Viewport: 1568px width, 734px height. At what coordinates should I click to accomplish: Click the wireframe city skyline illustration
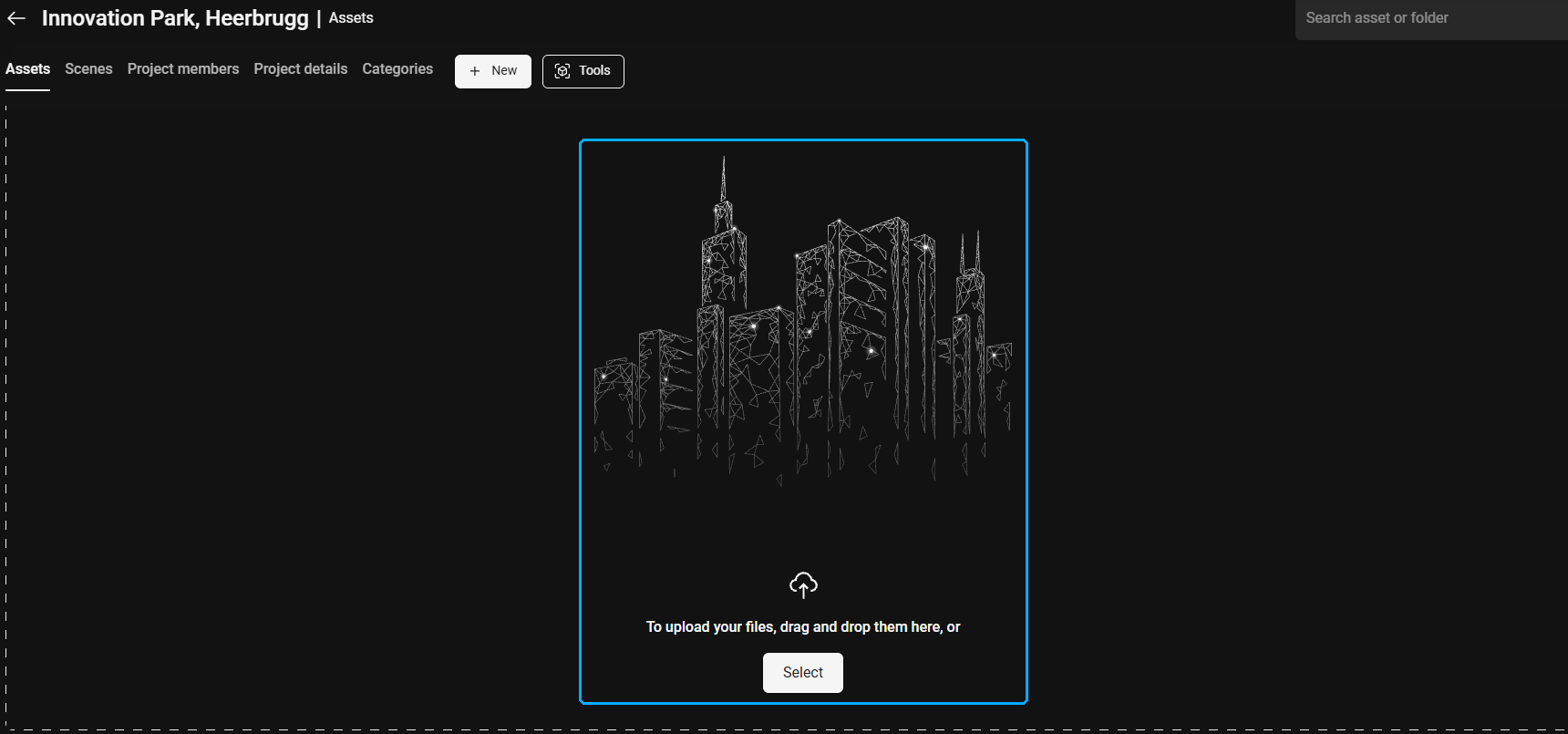[x=803, y=319]
